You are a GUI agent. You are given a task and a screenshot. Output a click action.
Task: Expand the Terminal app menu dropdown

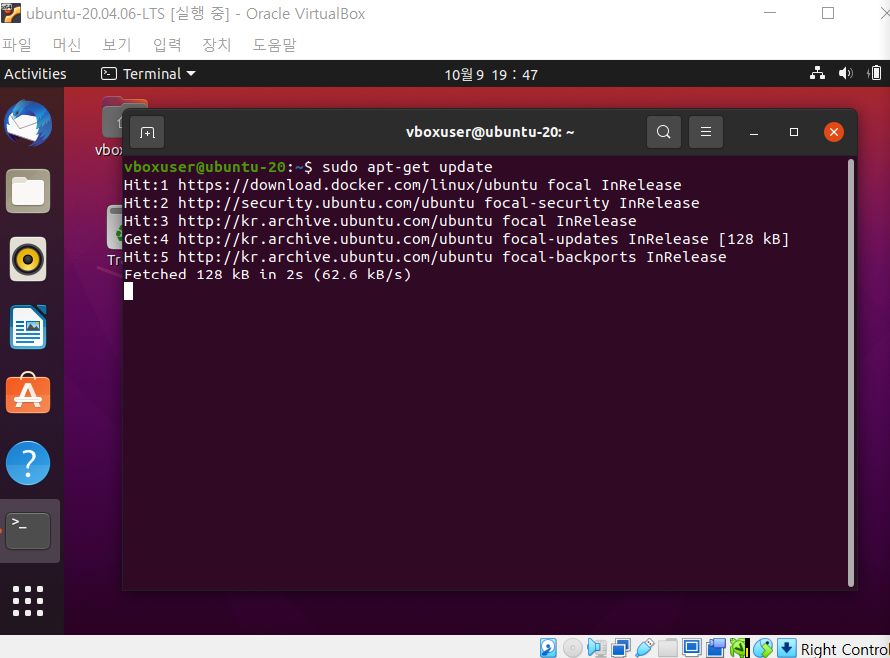click(148, 74)
